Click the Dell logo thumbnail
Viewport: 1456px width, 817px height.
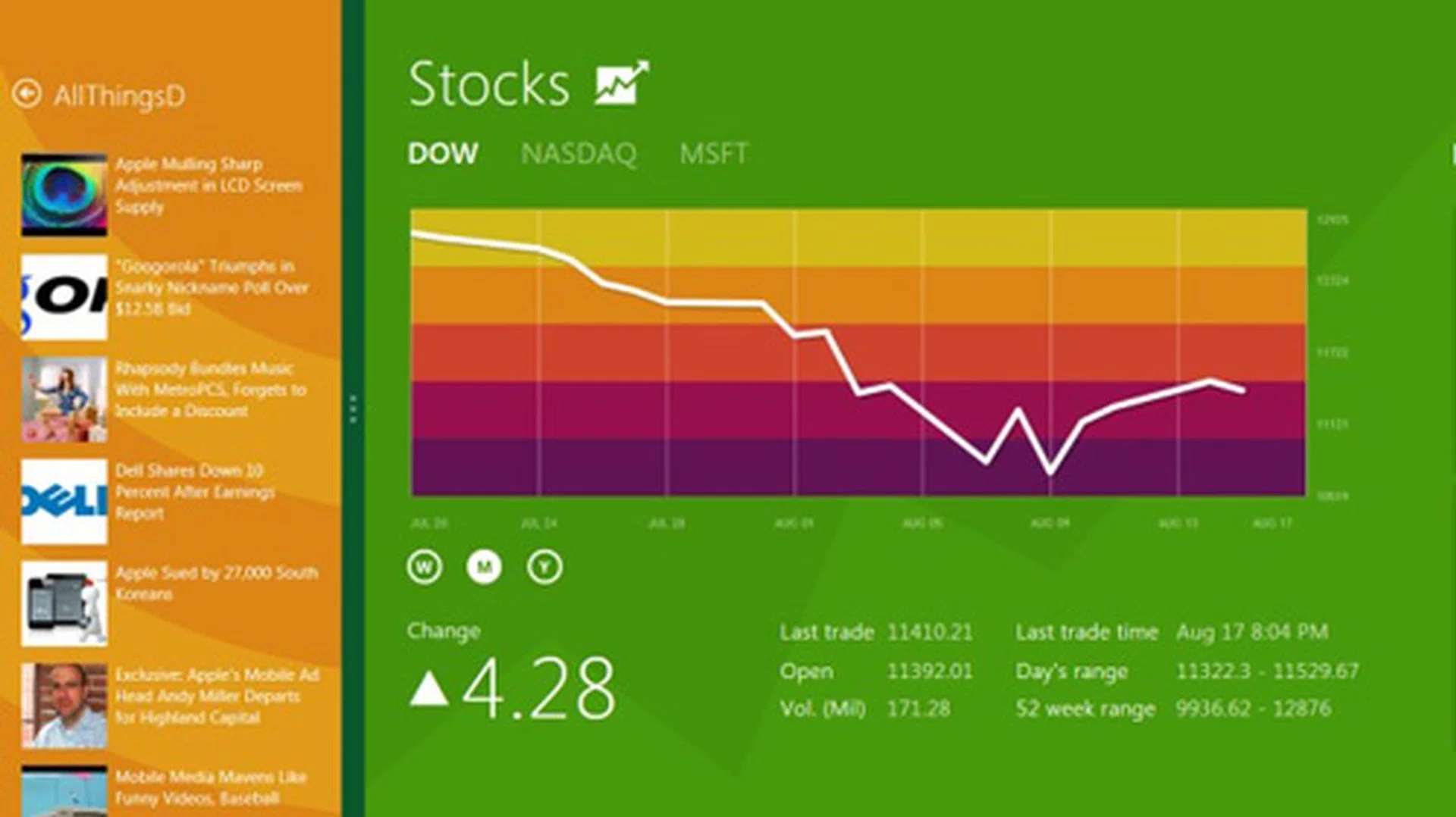tap(64, 501)
